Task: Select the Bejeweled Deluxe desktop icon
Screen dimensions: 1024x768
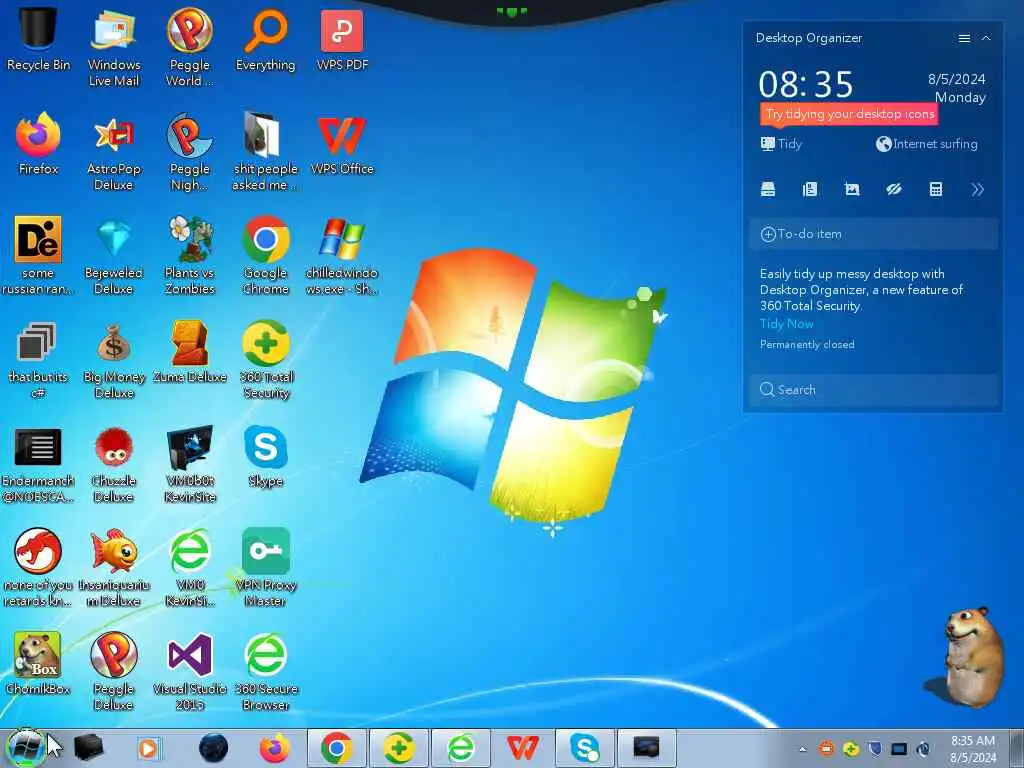Action: 114,256
